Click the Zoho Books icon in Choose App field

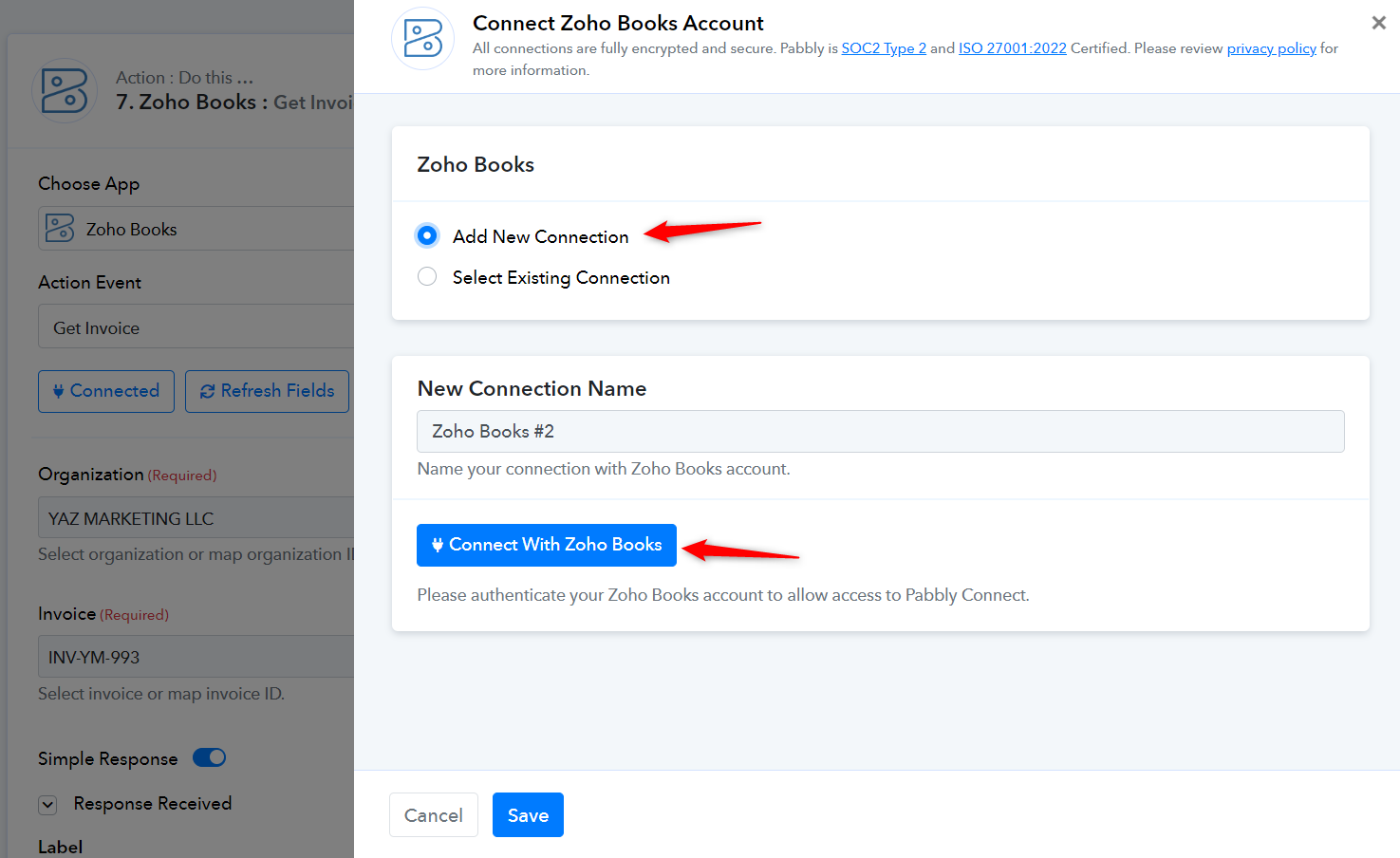(x=60, y=229)
